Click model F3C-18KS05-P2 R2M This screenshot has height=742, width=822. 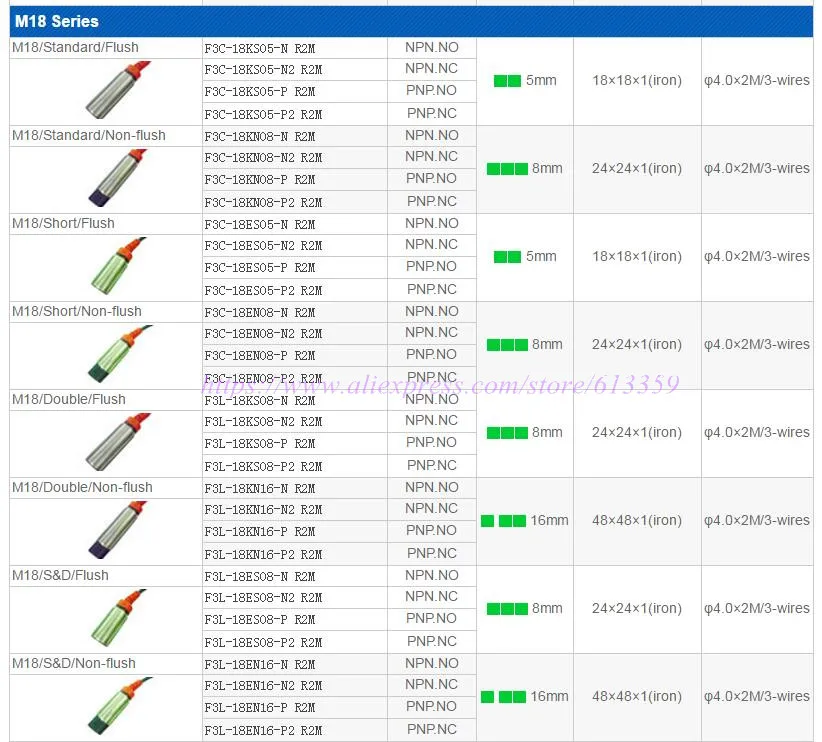263,114
